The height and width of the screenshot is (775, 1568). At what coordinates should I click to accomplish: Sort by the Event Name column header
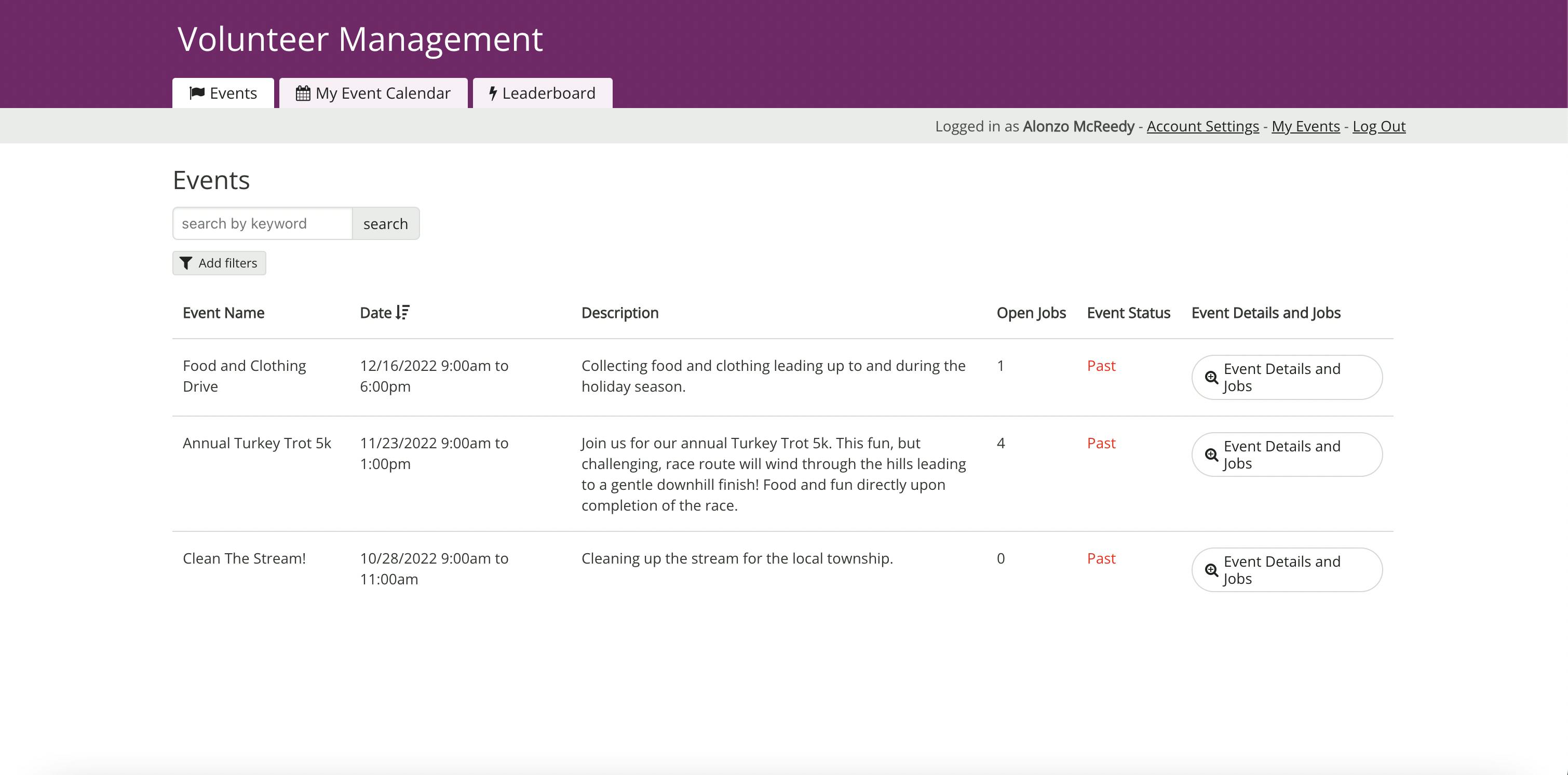tap(223, 312)
